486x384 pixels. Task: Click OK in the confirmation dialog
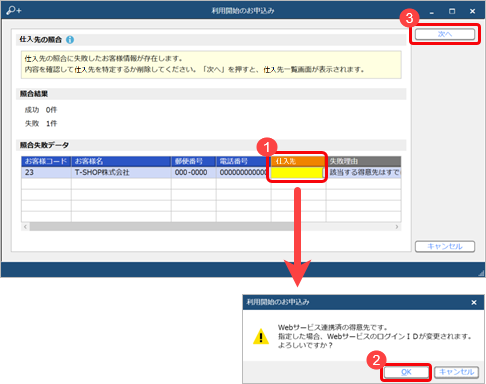(406, 372)
